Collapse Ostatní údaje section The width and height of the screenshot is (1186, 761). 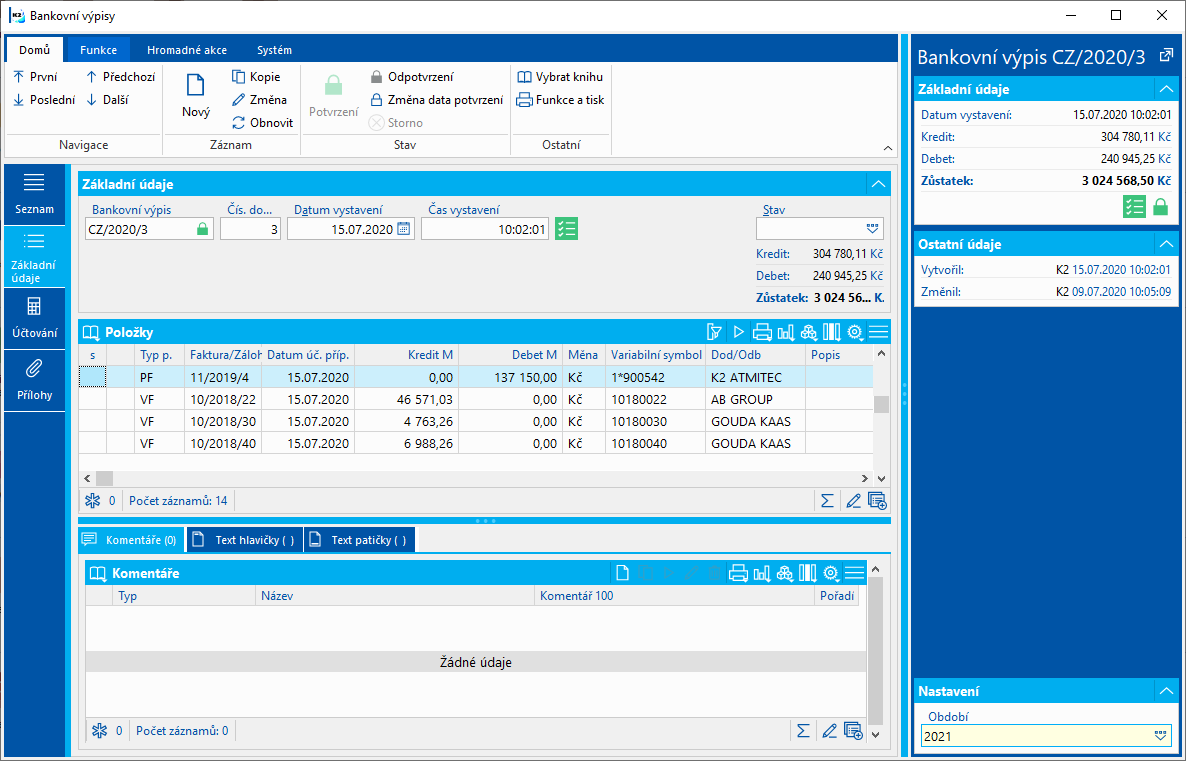tap(1166, 244)
